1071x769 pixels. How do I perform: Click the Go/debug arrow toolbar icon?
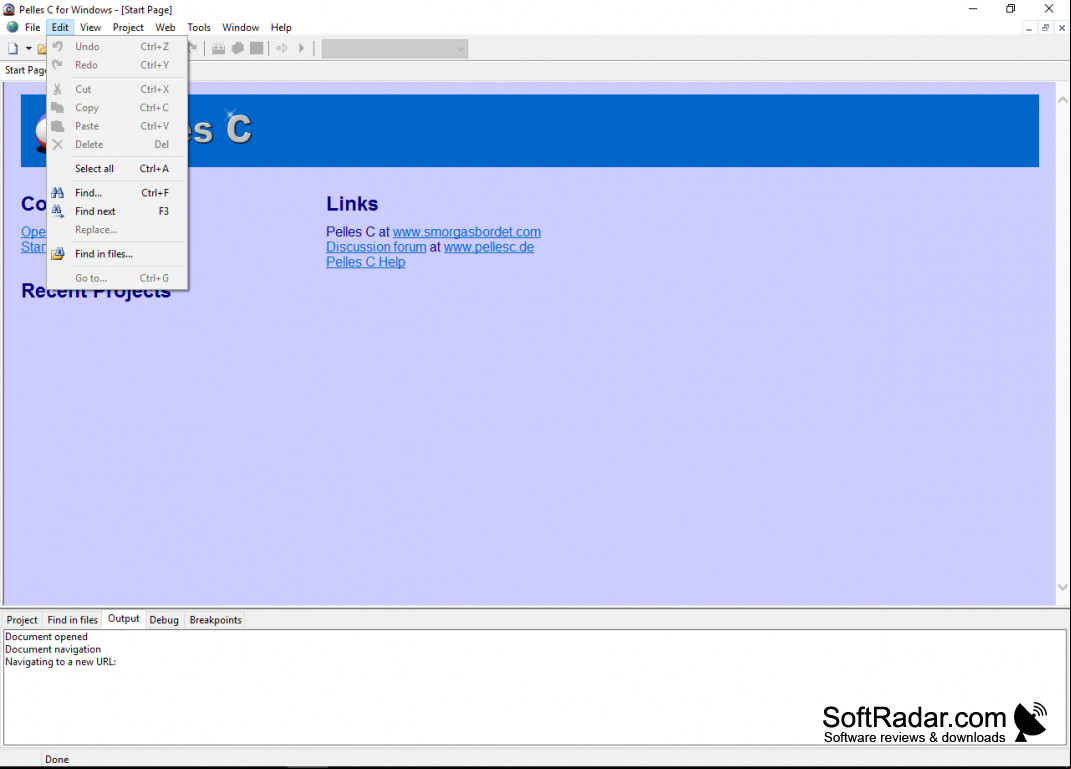click(x=282, y=48)
